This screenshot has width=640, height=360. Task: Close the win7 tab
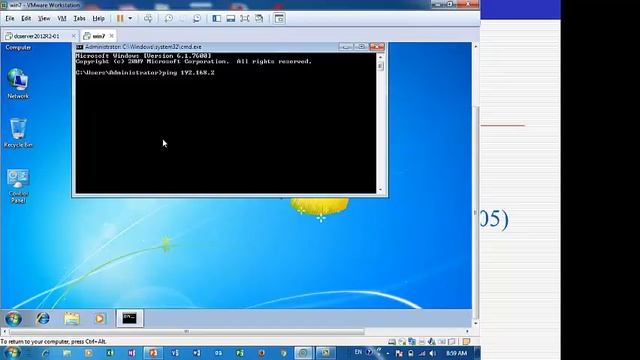point(111,36)
